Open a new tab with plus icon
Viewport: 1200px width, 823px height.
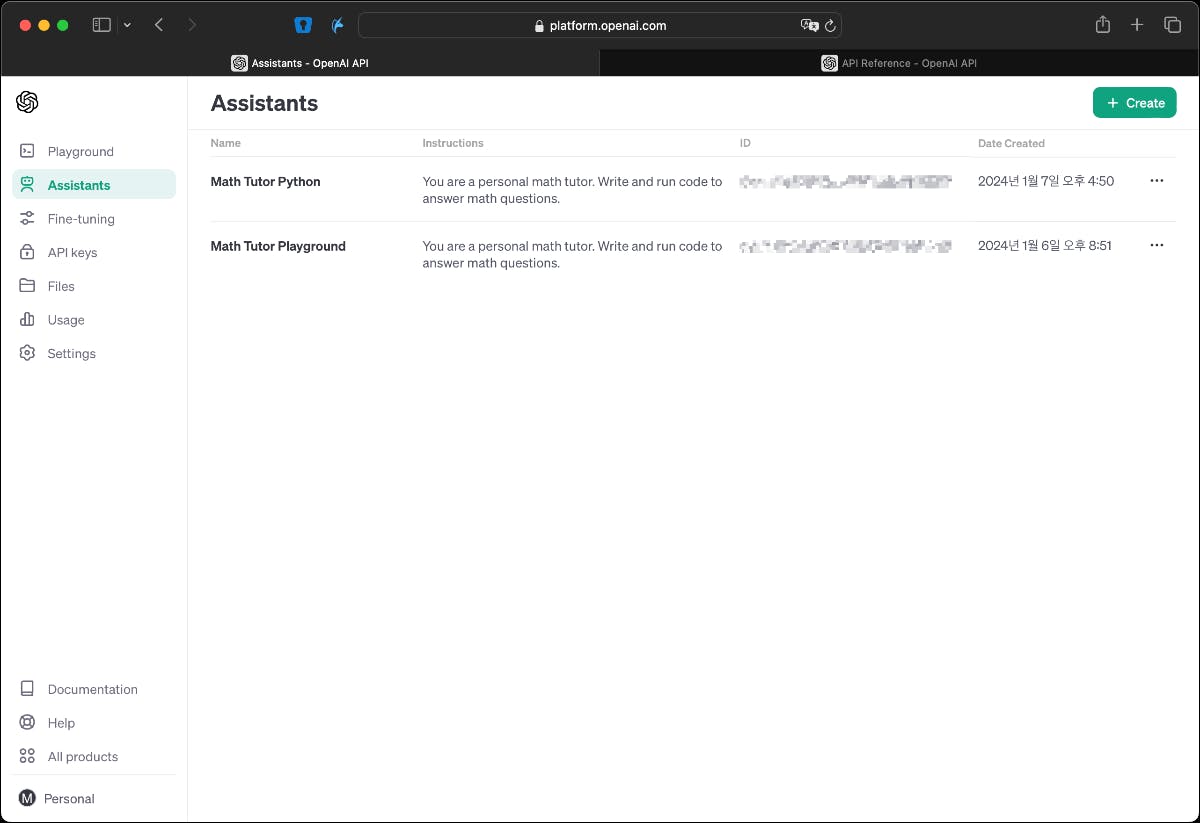point(1137,25)
